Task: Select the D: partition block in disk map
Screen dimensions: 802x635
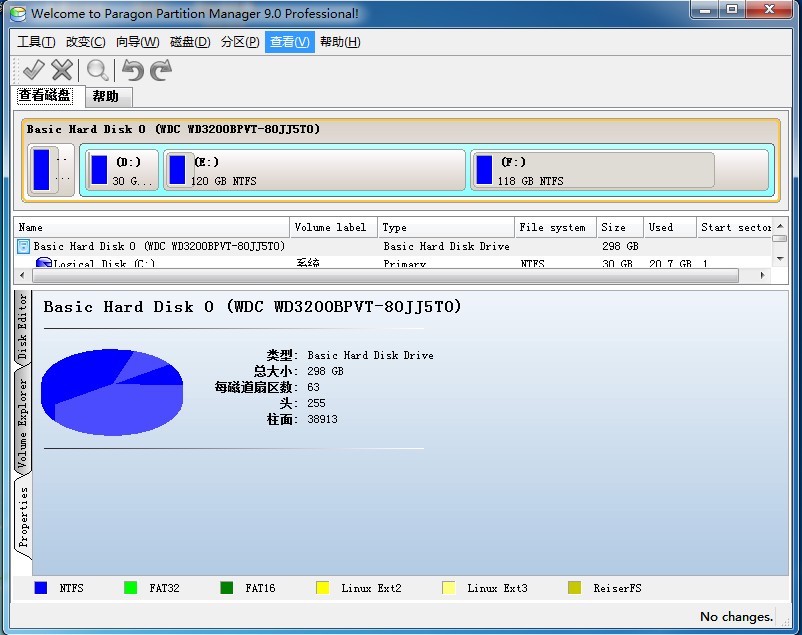Action: pos(120,170)
